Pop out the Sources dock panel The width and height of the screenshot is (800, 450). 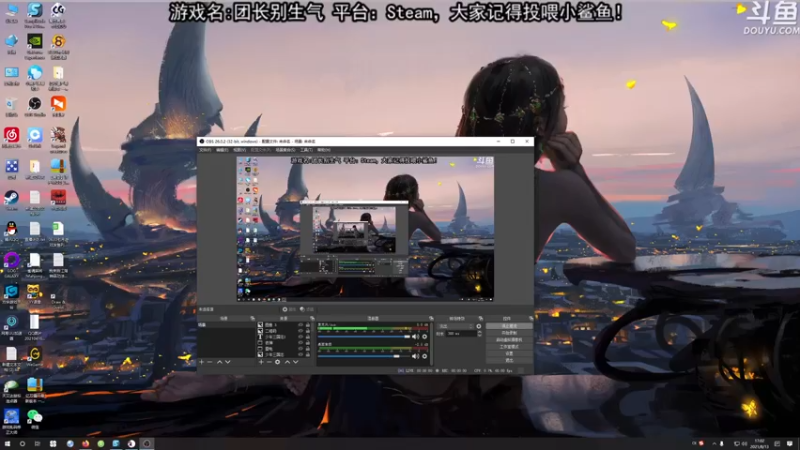pyautogui.click(x=312, y=318)
